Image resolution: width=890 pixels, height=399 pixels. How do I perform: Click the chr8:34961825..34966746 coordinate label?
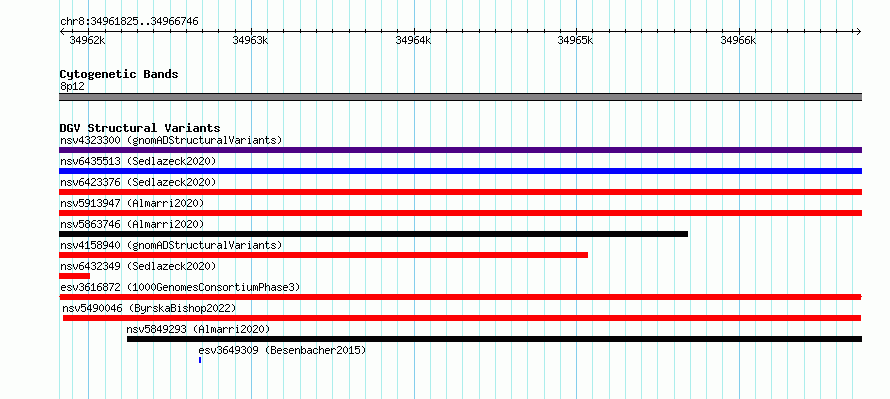pos(129,22)
